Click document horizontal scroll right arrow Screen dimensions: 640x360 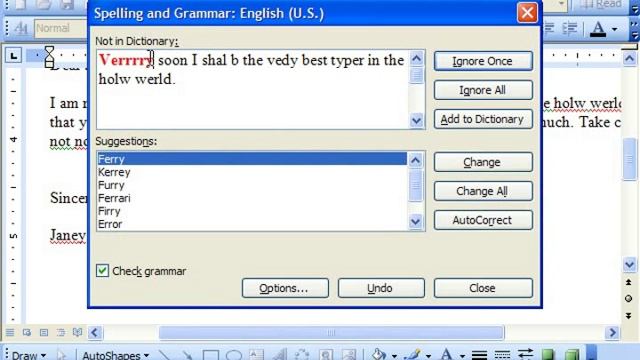(612, 333)
